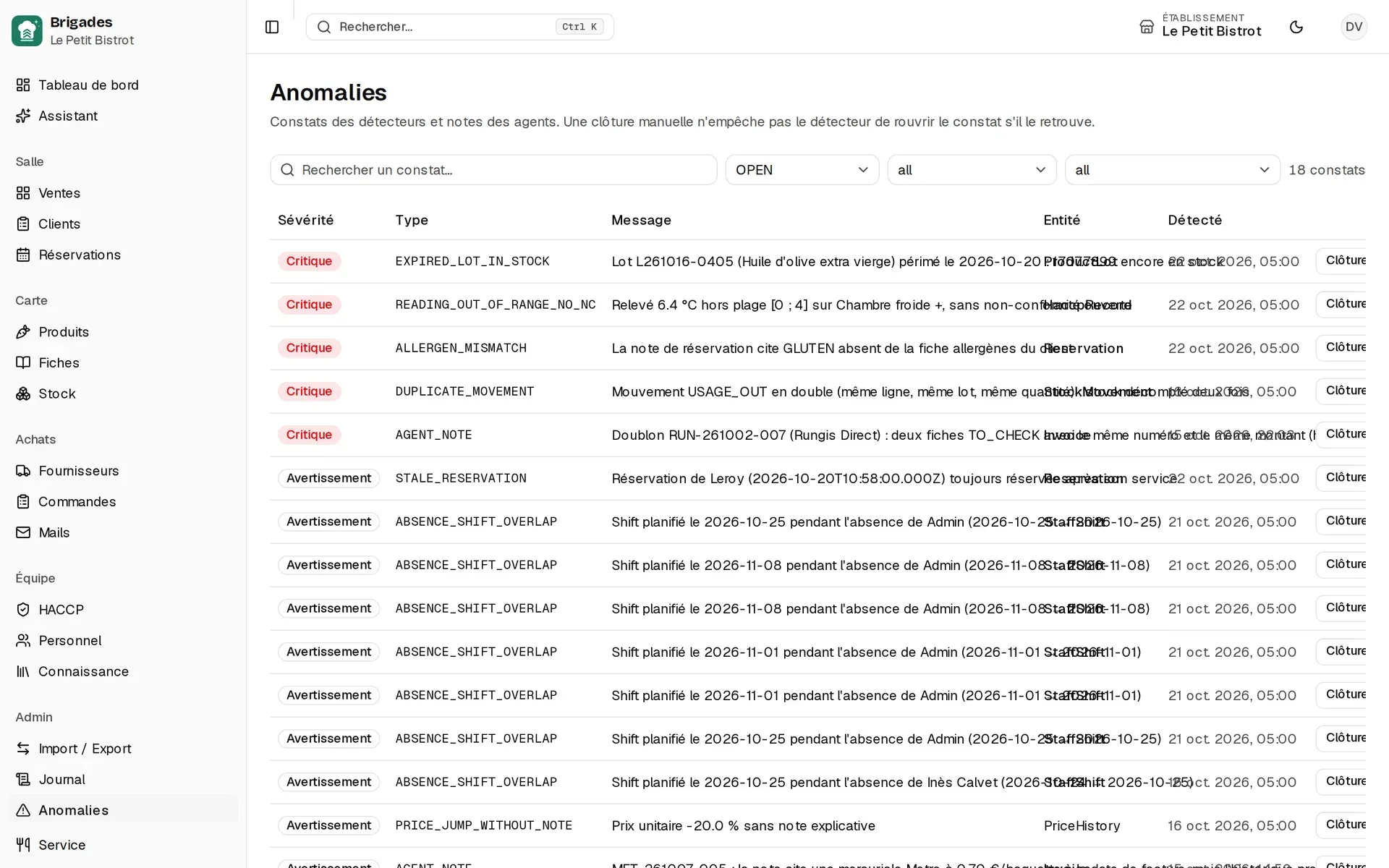Screen dimensions: 1389x868
Task: Click the Journal sidebar icon
Action: (x=23, y=779)
